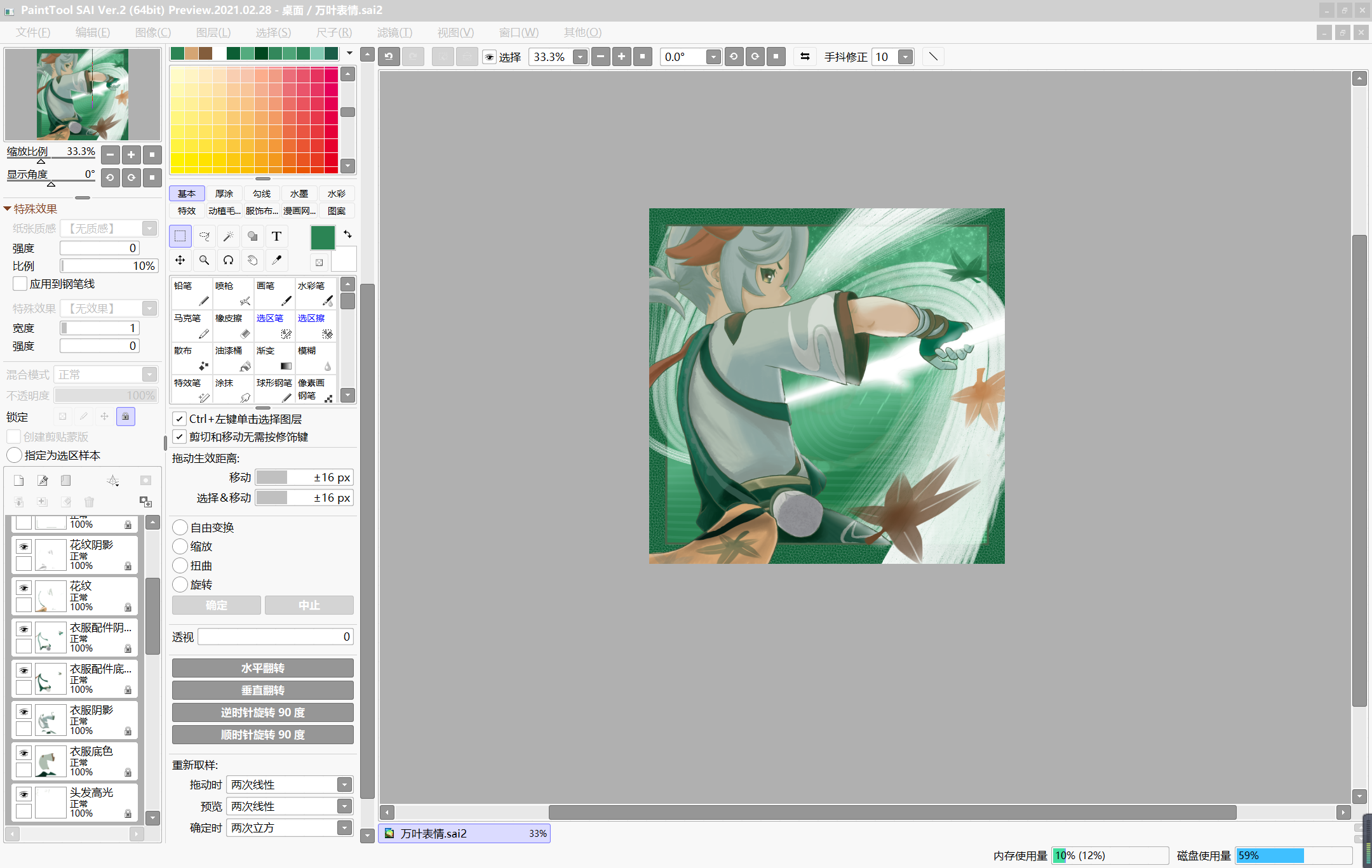This screenshot has height=868, width=1372.
Task: Select the 扭曲 radio option
Action: click(x=180, y=566)
